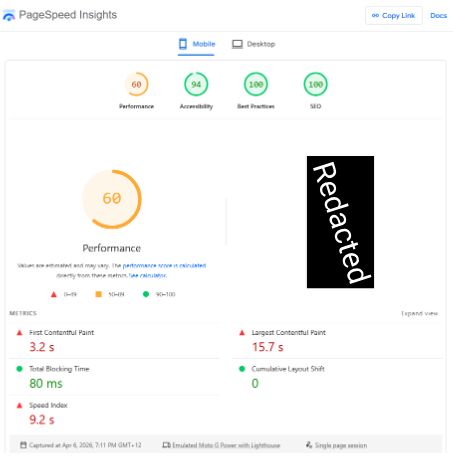Click the PageSpeed Insights title text
Image resolution: width=453 pixels, height=461 pixels.
click(68, 15)
